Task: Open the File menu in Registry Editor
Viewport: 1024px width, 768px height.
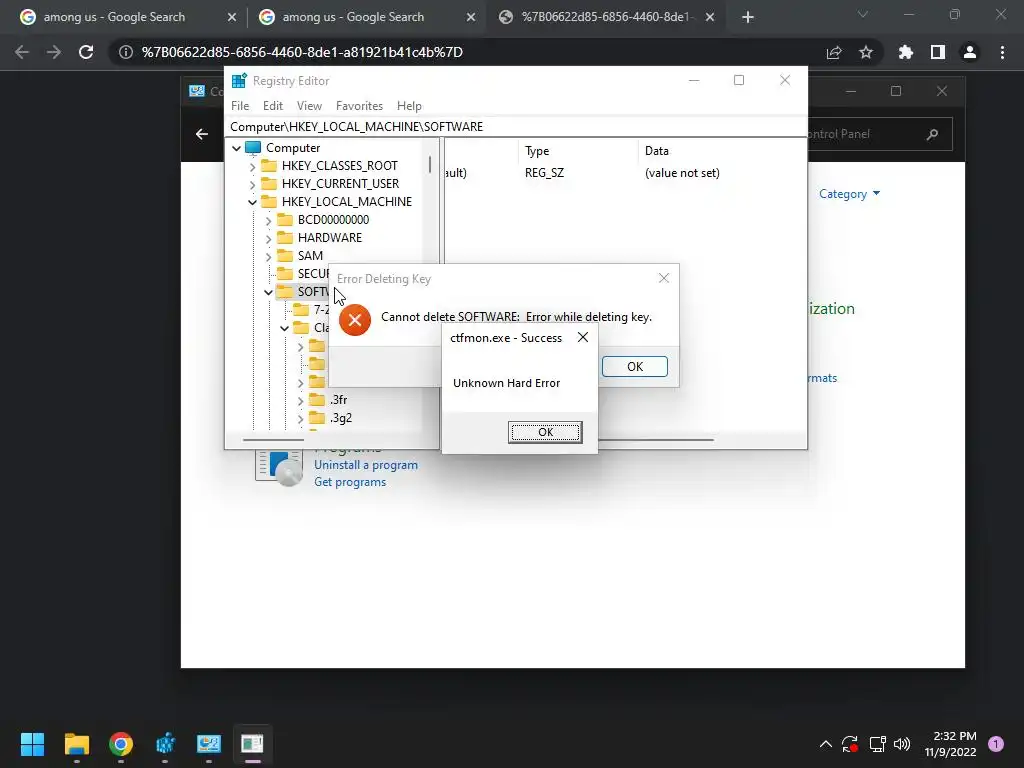Action: click(x=240, y=106)
